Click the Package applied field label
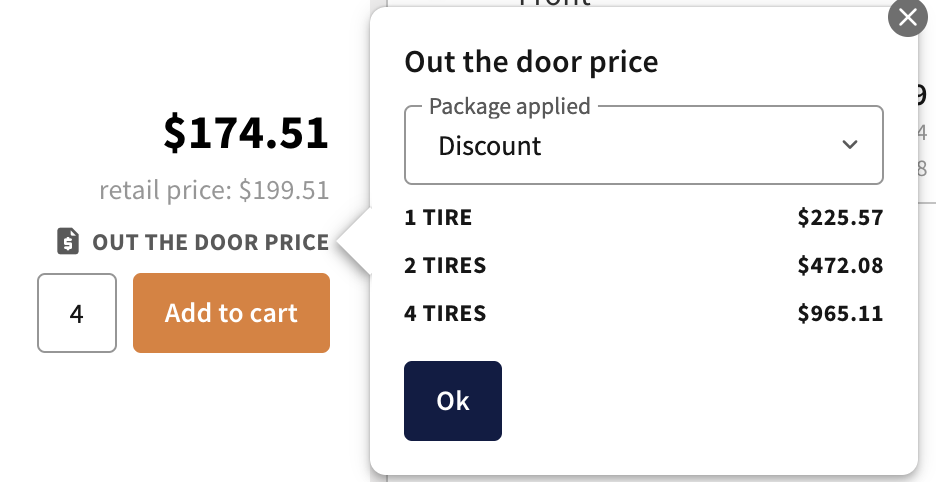 (510, 106)
